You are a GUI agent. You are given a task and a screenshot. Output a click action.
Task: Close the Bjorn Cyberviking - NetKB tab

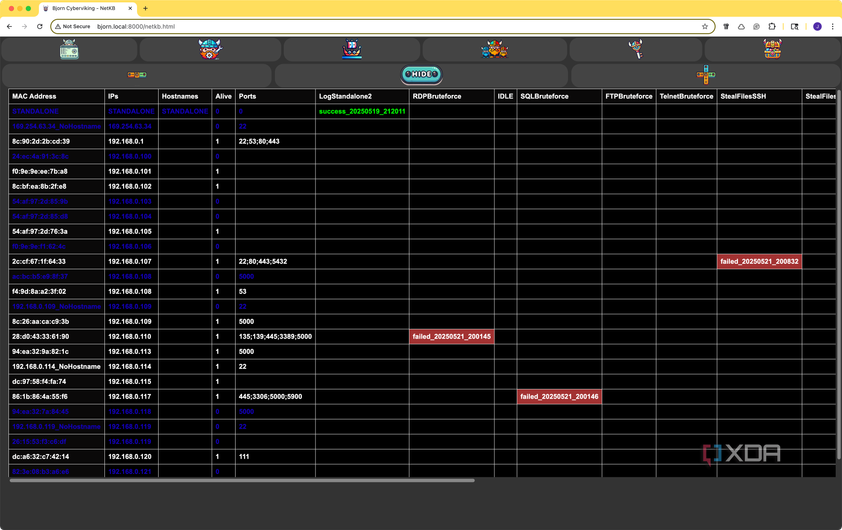tap(130, 9)
